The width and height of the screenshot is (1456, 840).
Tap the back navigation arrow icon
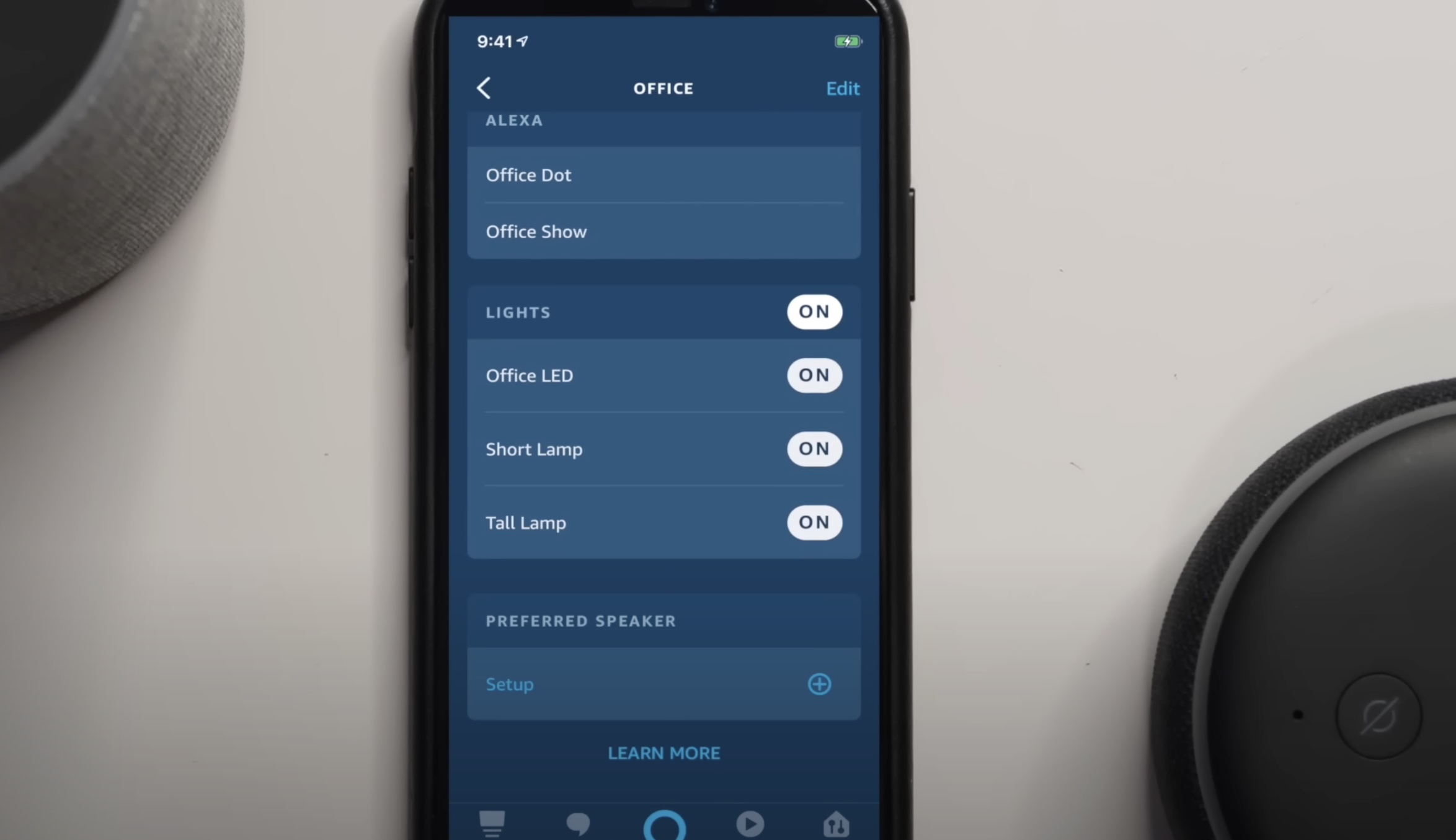(x=484, y=88)
